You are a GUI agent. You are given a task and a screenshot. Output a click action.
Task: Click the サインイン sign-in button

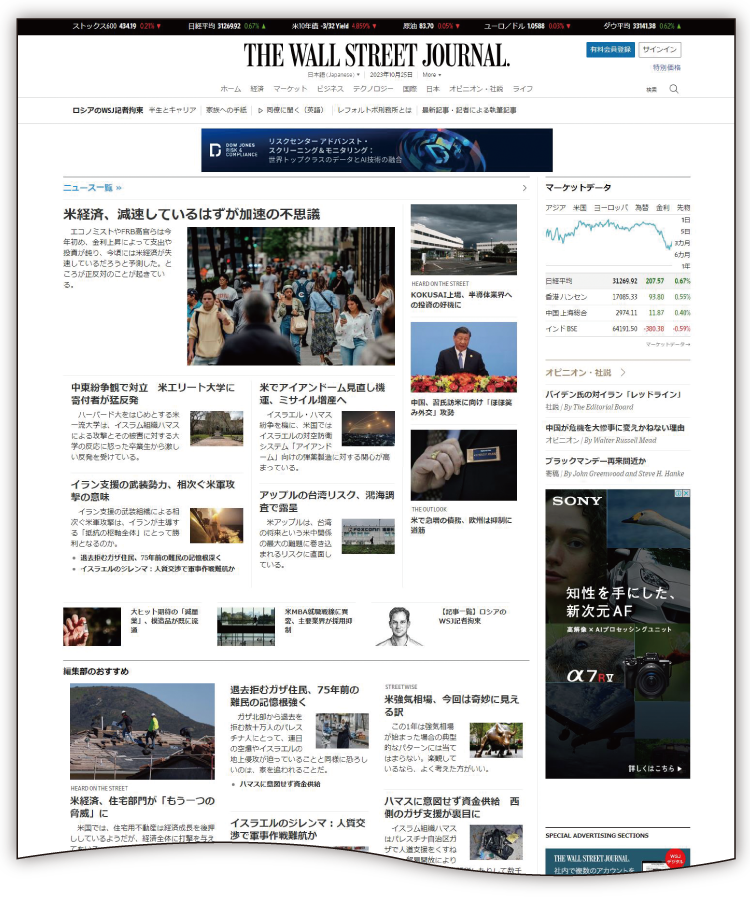coord(659,49)
